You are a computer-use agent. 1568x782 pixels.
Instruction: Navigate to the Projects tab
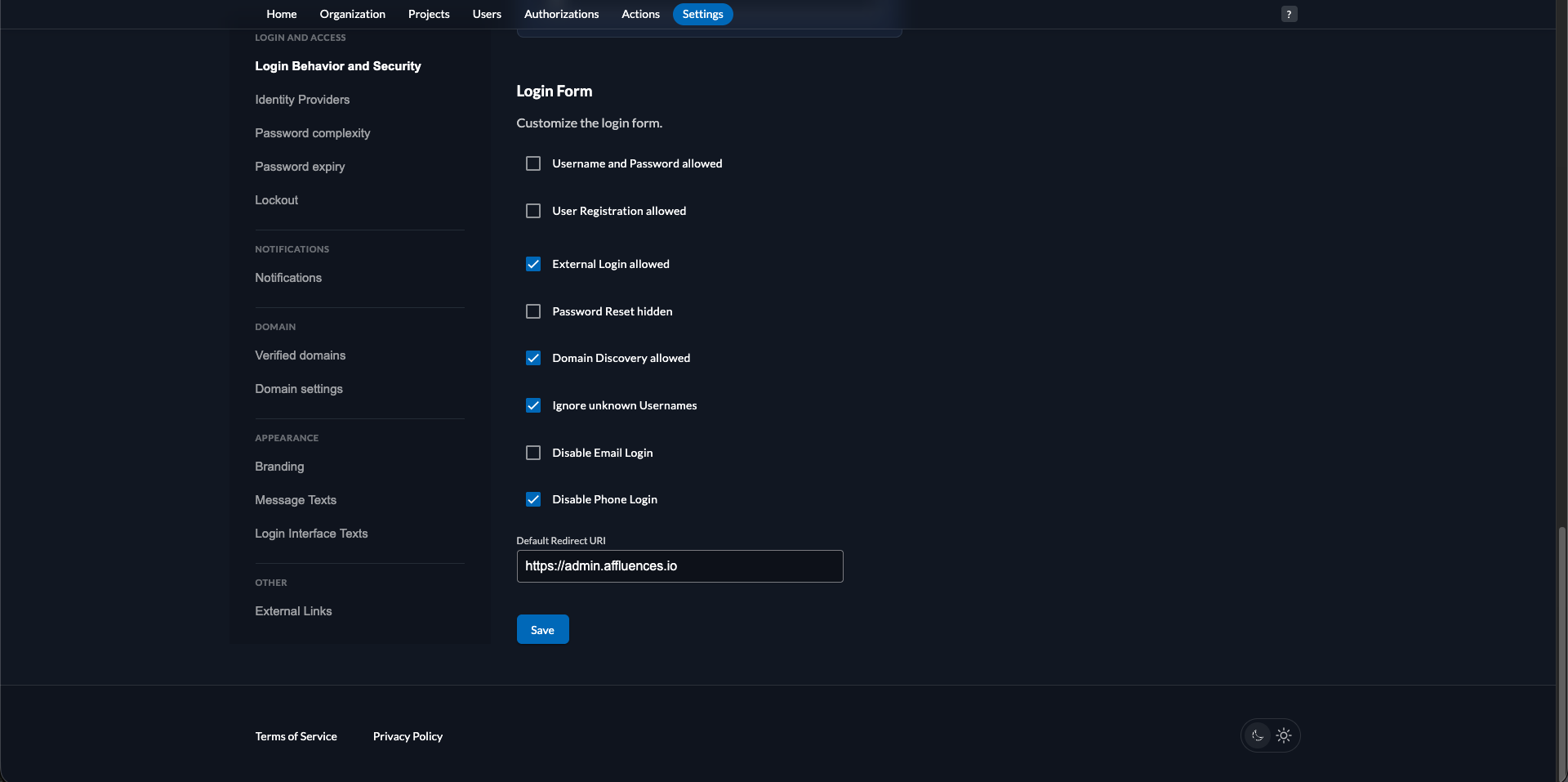(428, 14)
